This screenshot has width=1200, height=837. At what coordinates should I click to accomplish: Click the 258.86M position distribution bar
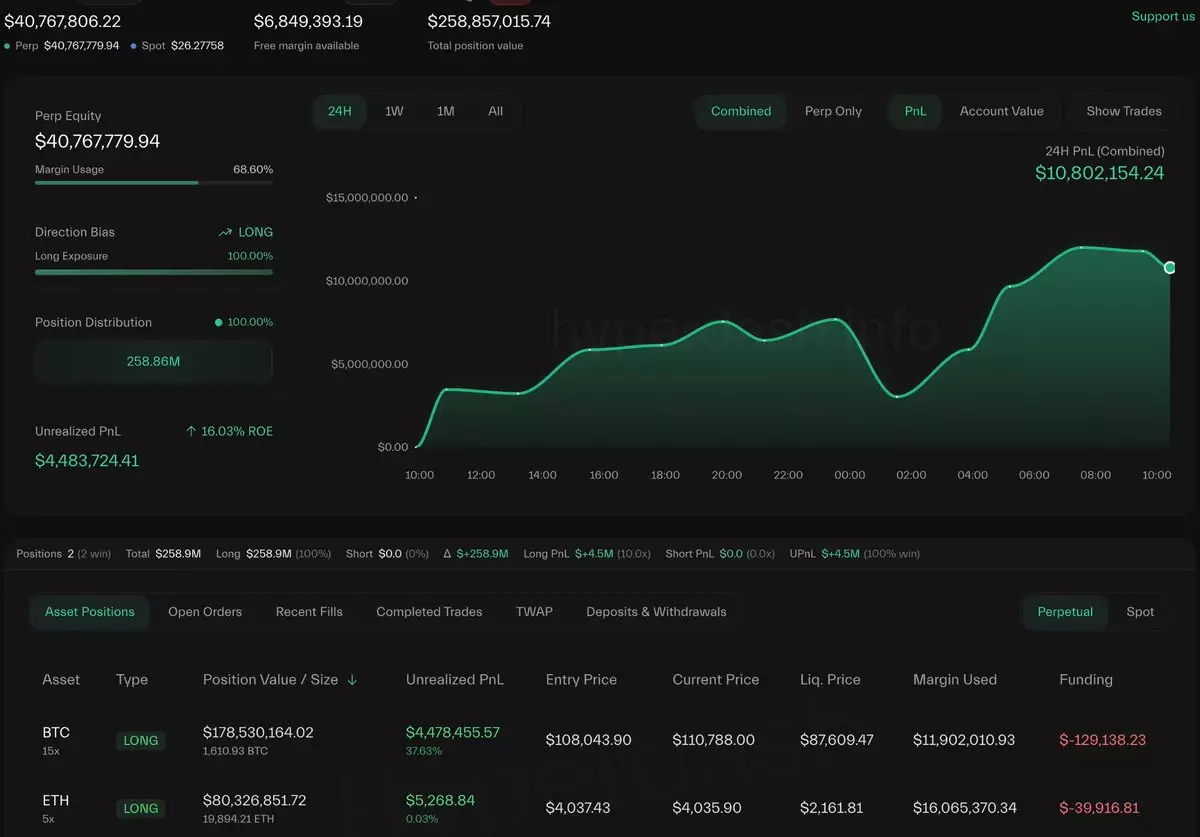[x=153, y=361]
